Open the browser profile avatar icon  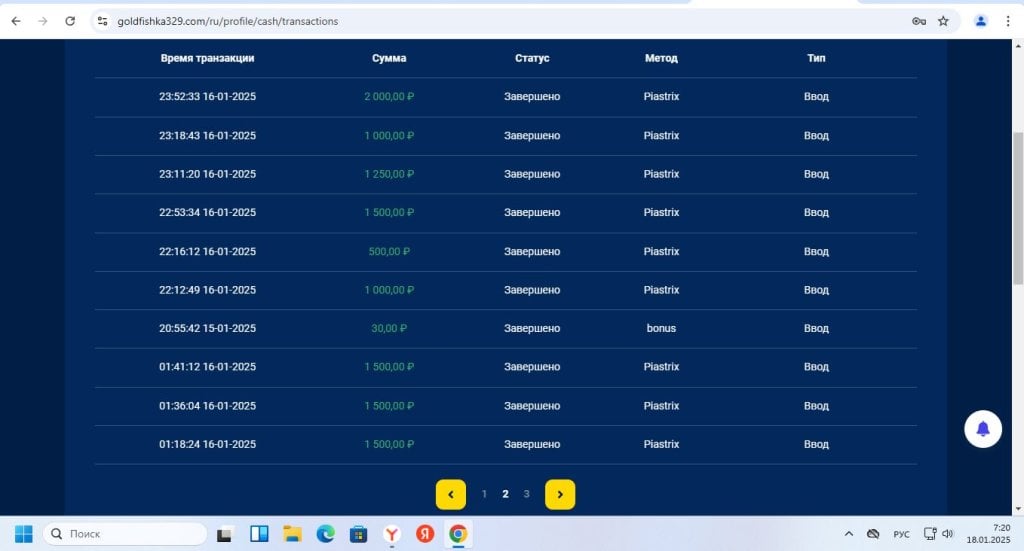point(980,21)
